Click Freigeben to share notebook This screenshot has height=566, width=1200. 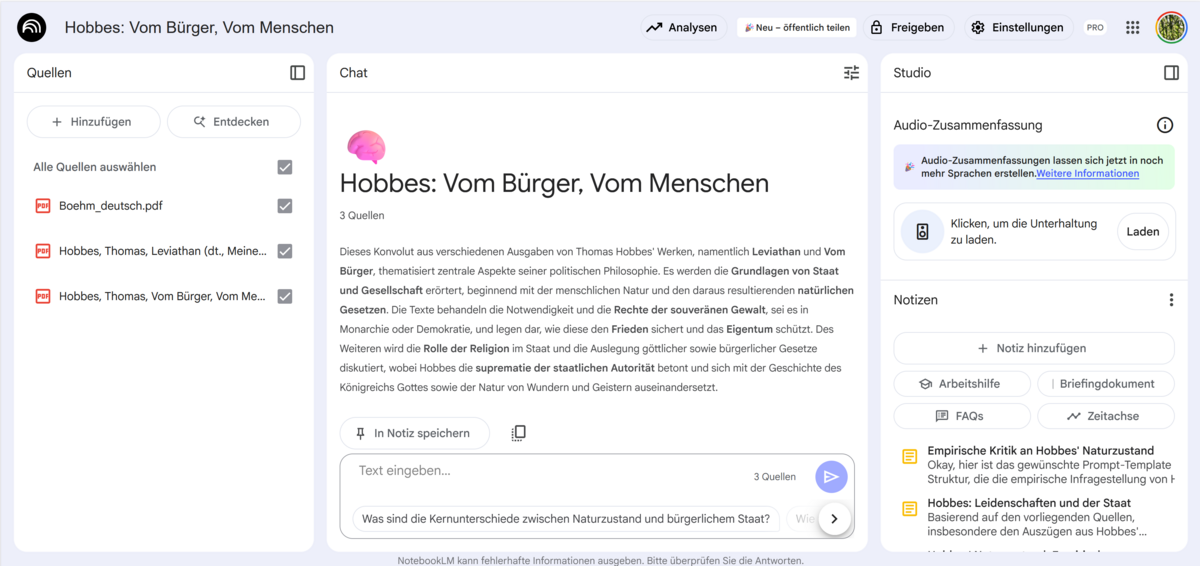coord(907,28)
